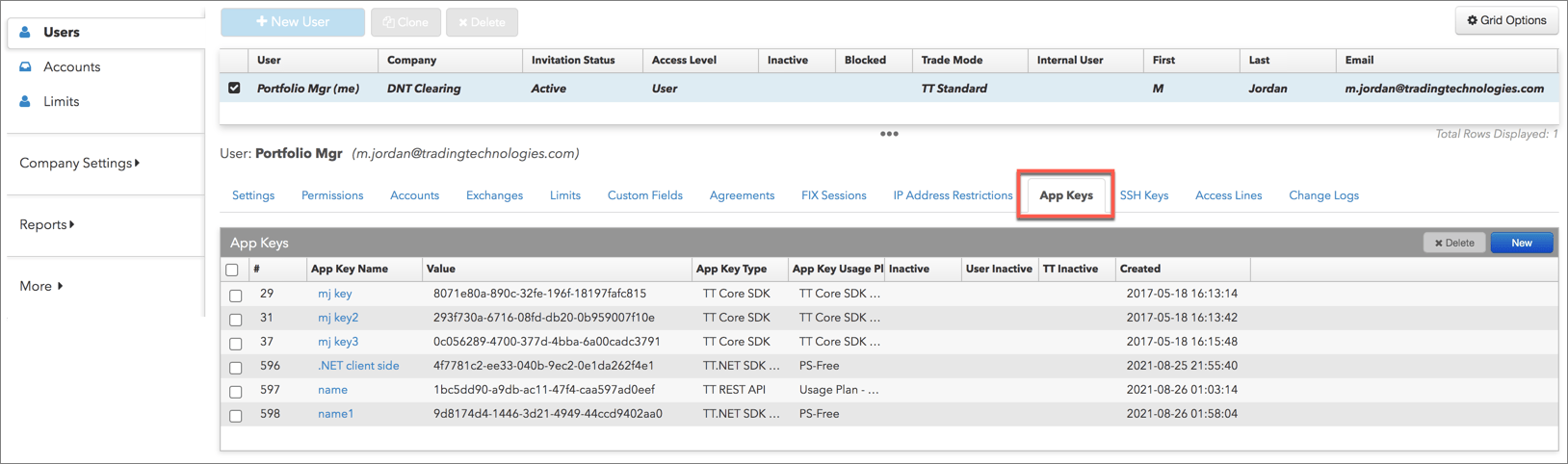Check the box for app key 596
The image size is (1568, 464).
point(236,367)
